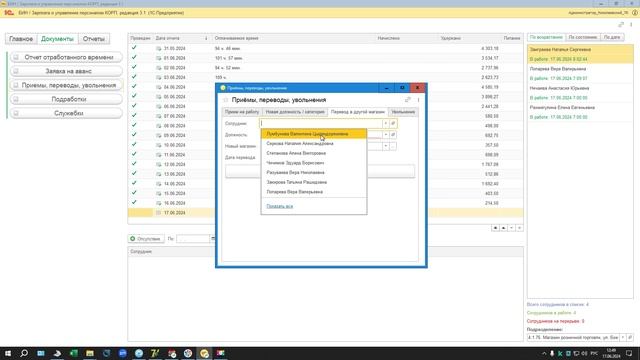Screen dimensions: 640x360
Task: Select the fourth employee, Елена Евгеньевна
Action: (580, 112)
